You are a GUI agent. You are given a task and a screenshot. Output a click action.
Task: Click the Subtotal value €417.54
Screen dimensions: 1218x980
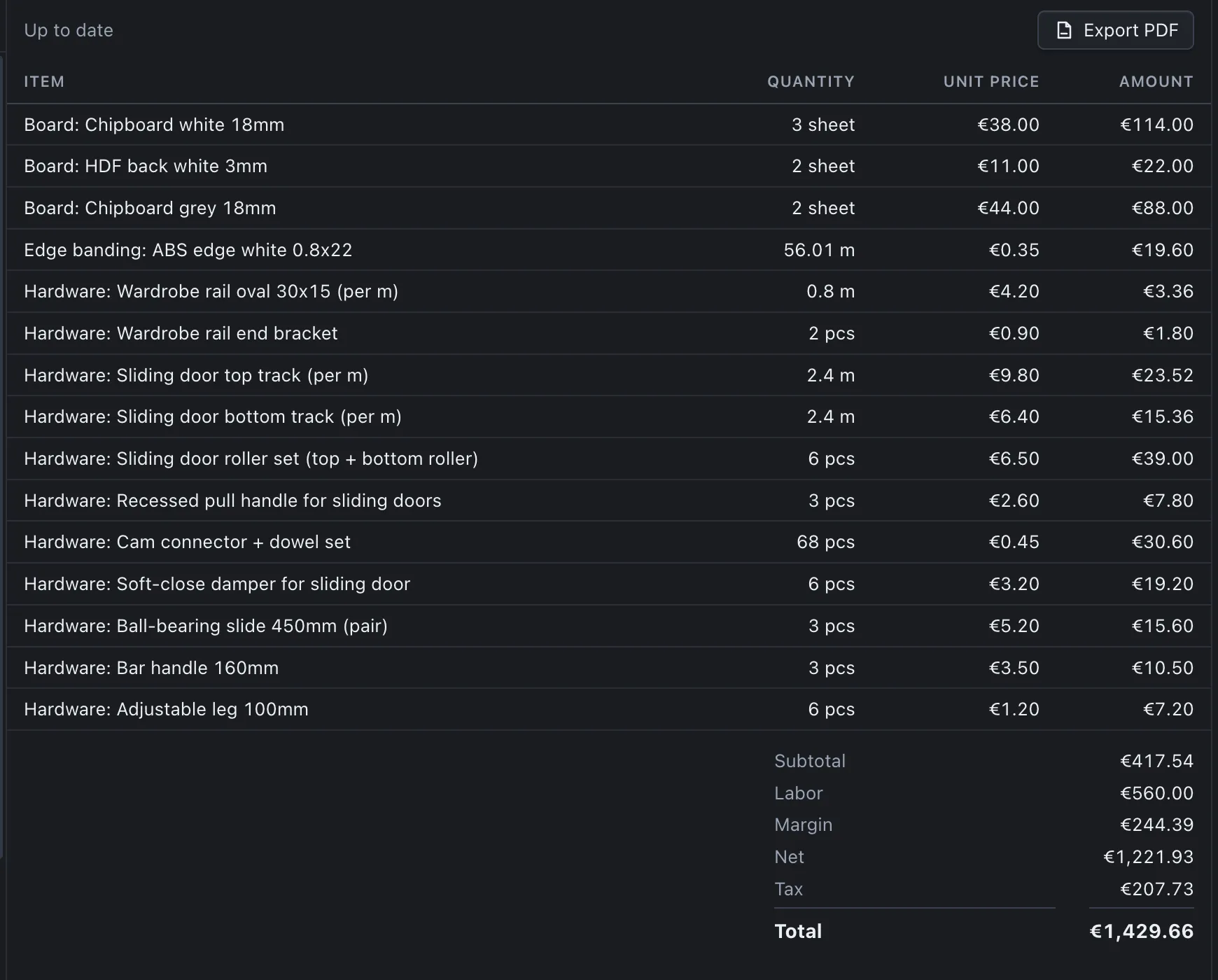[x=1156, y=761]
